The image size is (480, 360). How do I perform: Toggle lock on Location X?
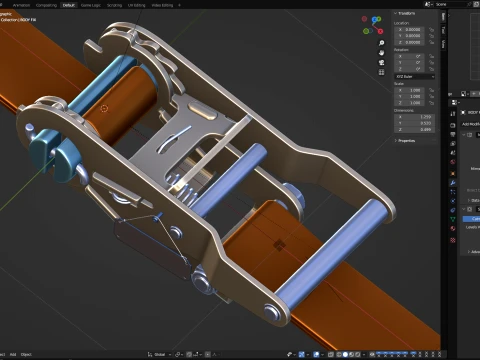coord(431,29)
